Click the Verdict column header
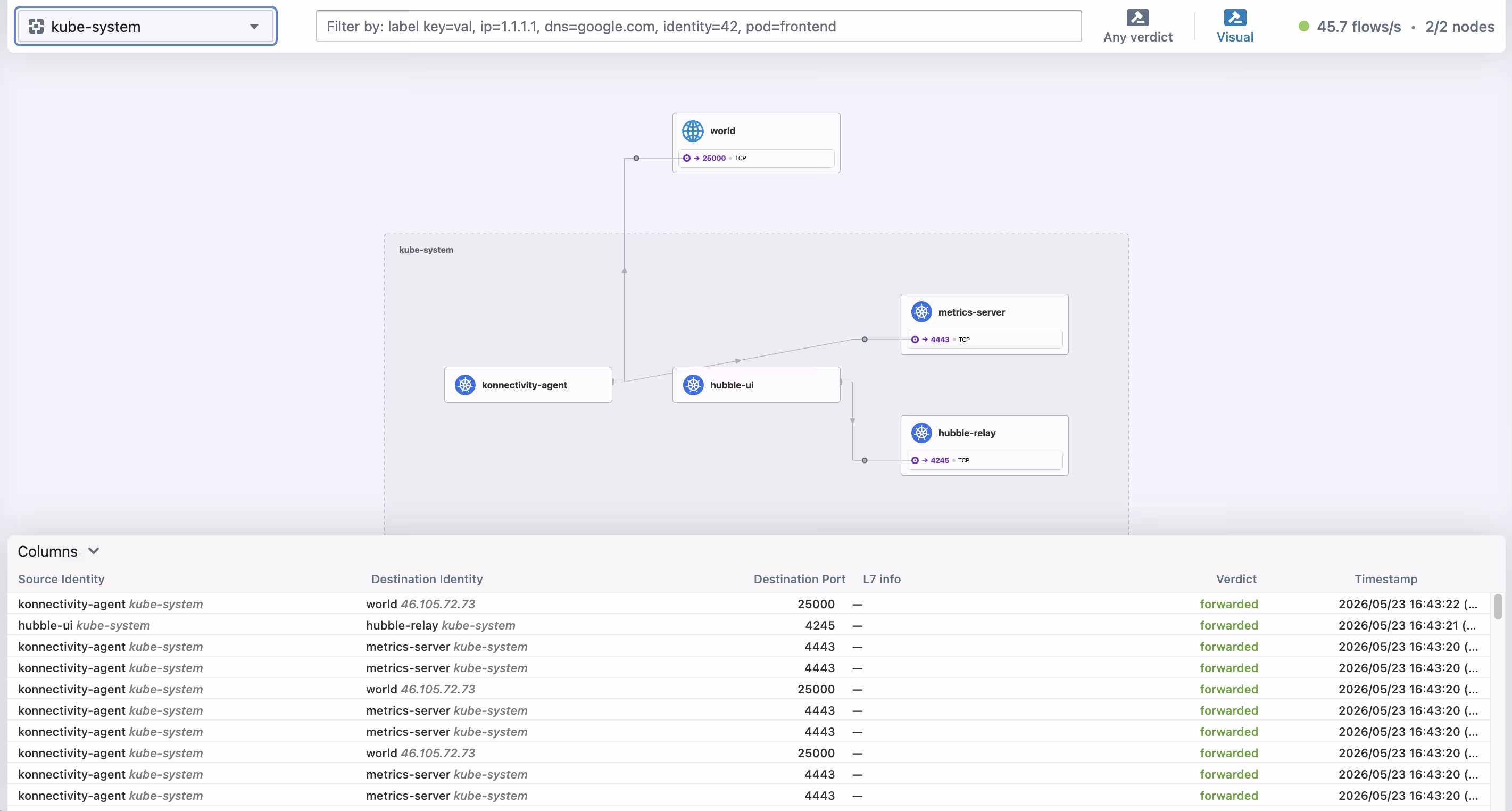This screenshot has height=811, width=1512. [x=1236, y=579]
